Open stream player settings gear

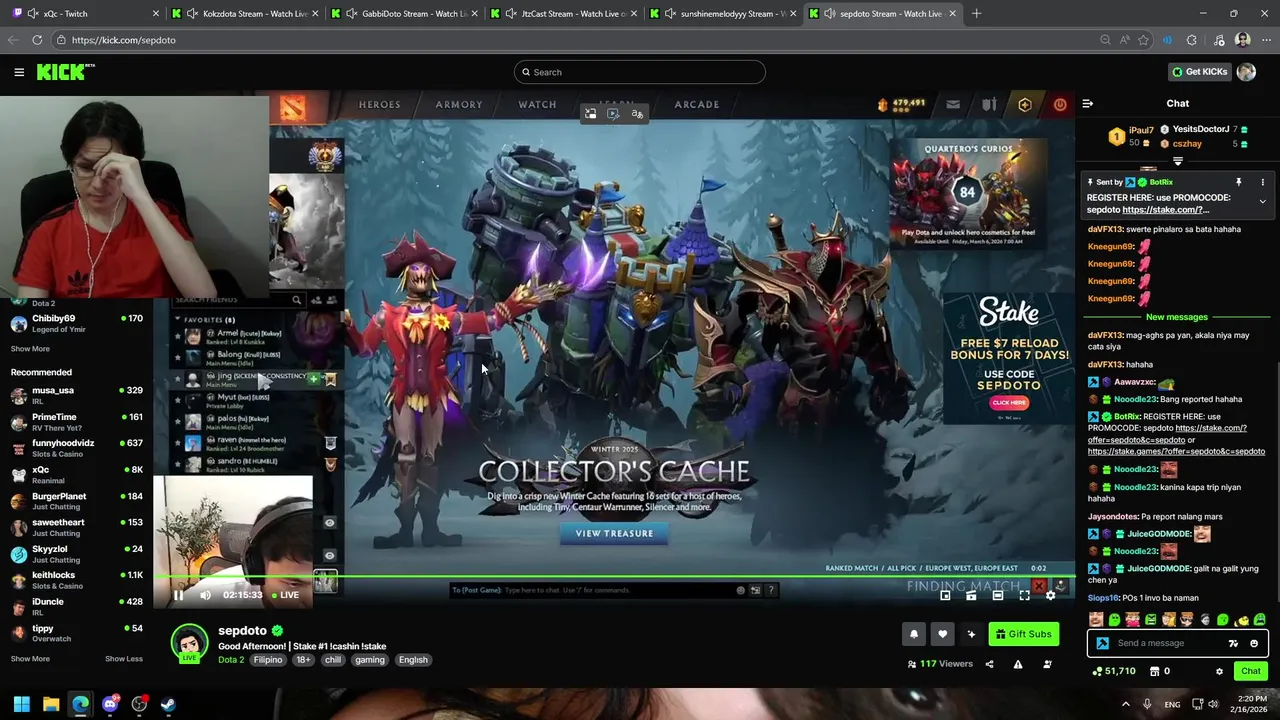click(x=1050, y=595)
